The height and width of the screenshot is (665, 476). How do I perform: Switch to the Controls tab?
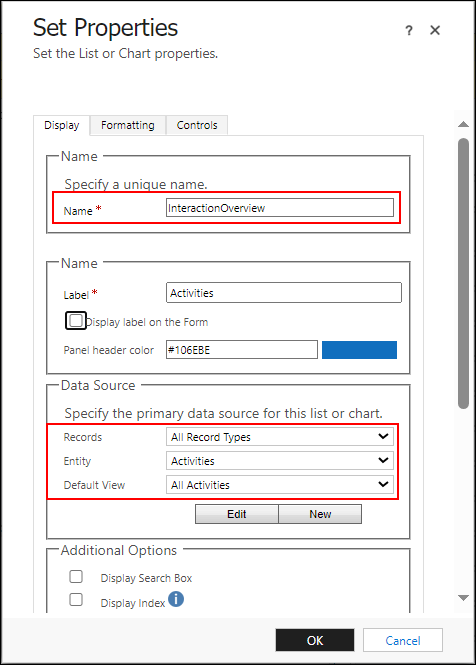197,125
